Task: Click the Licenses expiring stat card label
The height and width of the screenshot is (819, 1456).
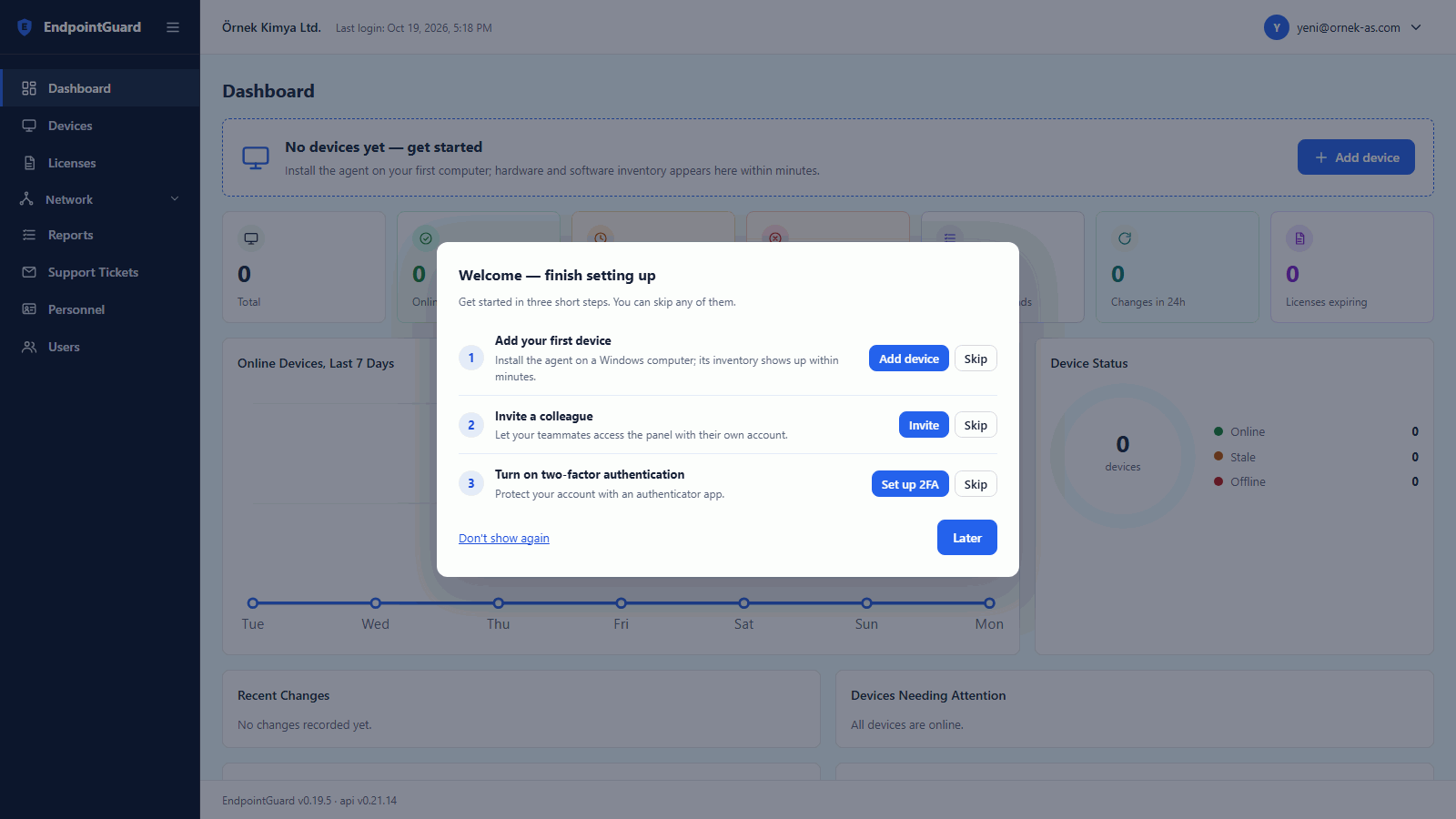Action: (x=1326, y=302)
